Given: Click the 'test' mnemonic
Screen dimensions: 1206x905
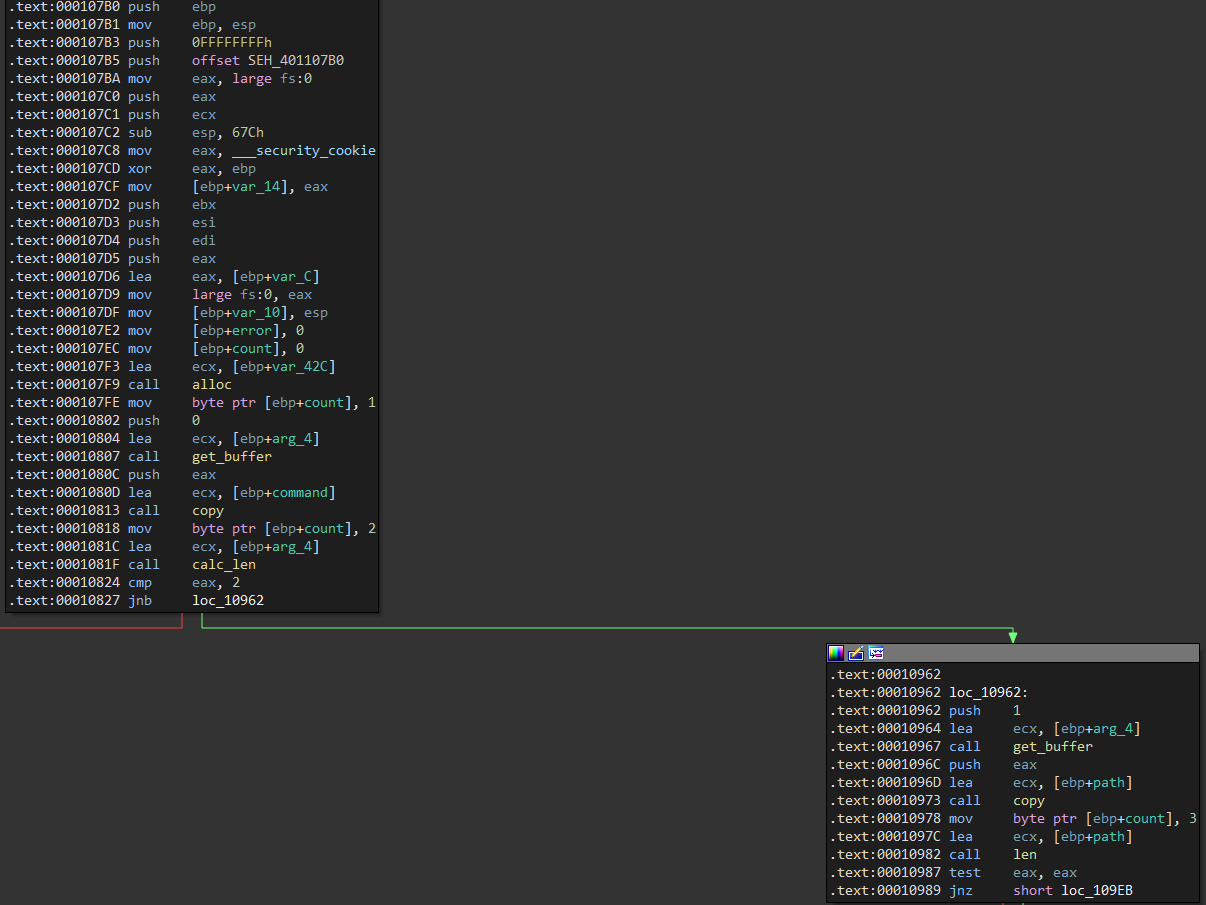Looking at the screenshot, I should pyautogui.click(x=965, y=873).
